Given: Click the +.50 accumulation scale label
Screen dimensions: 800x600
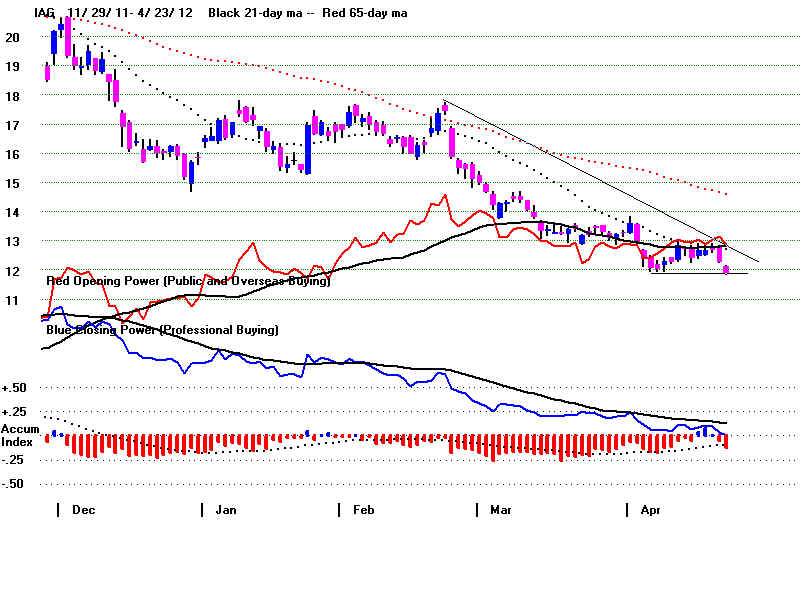Looking at the screenshot, I should coord(14,387).
